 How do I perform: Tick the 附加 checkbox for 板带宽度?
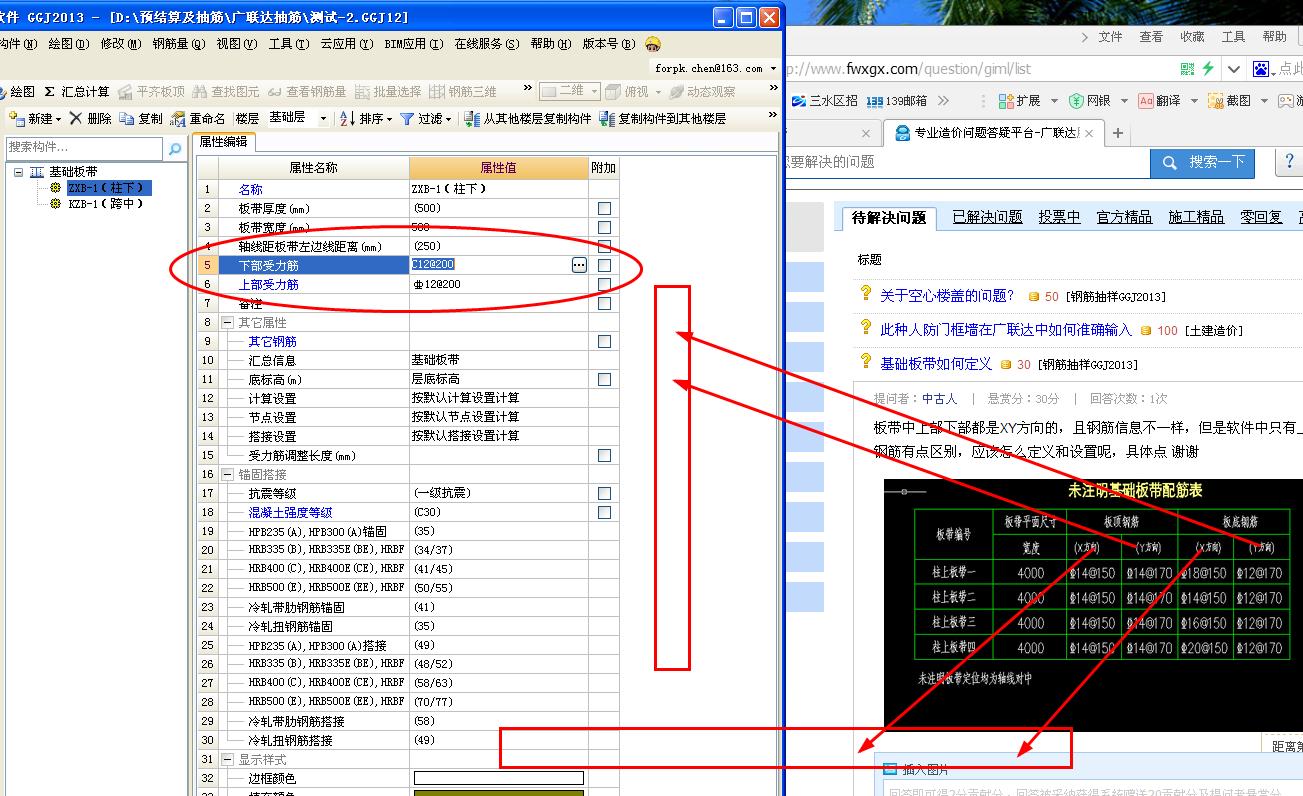[x=604, y=227]
